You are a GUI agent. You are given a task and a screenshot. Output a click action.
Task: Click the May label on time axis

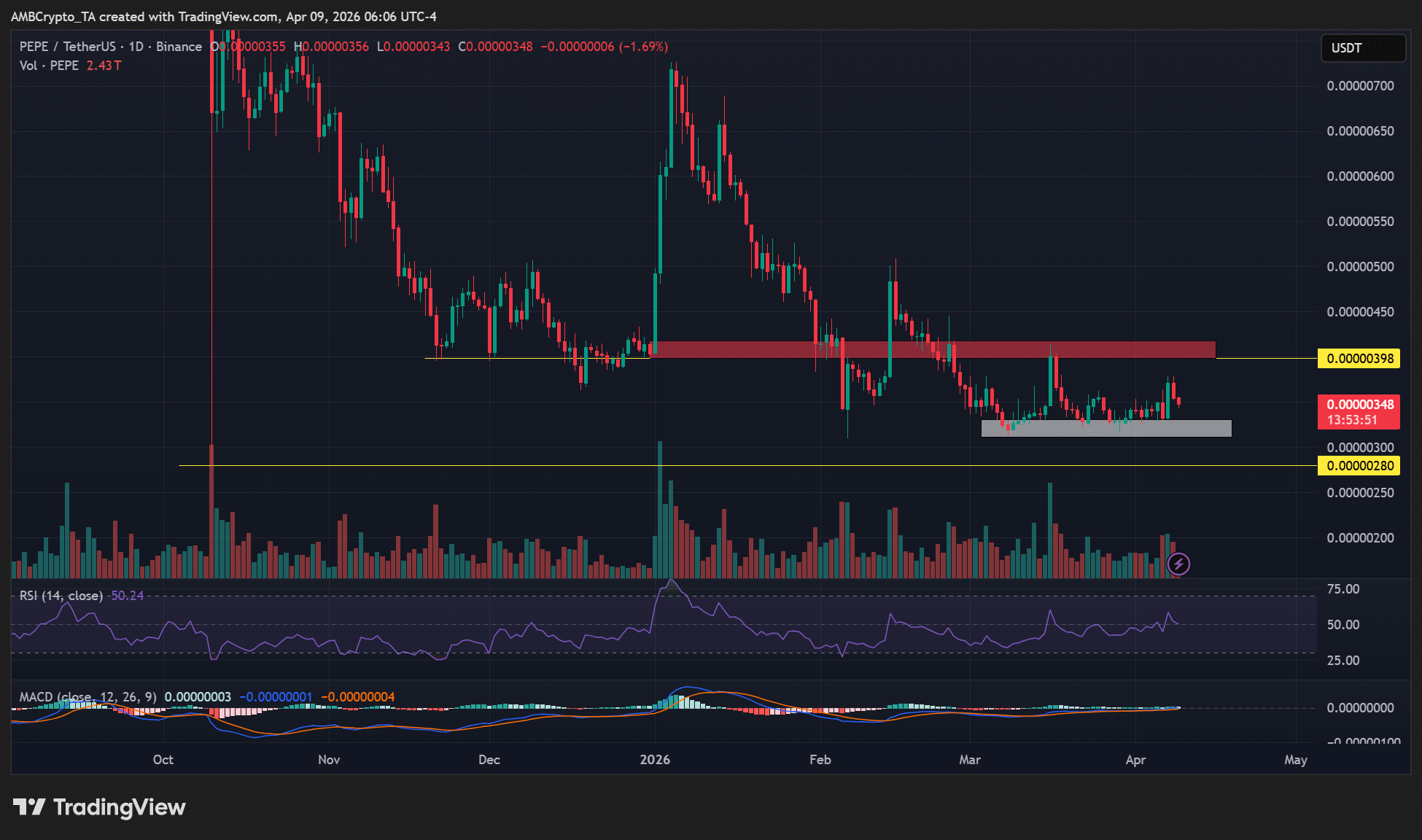(1295, 760)
